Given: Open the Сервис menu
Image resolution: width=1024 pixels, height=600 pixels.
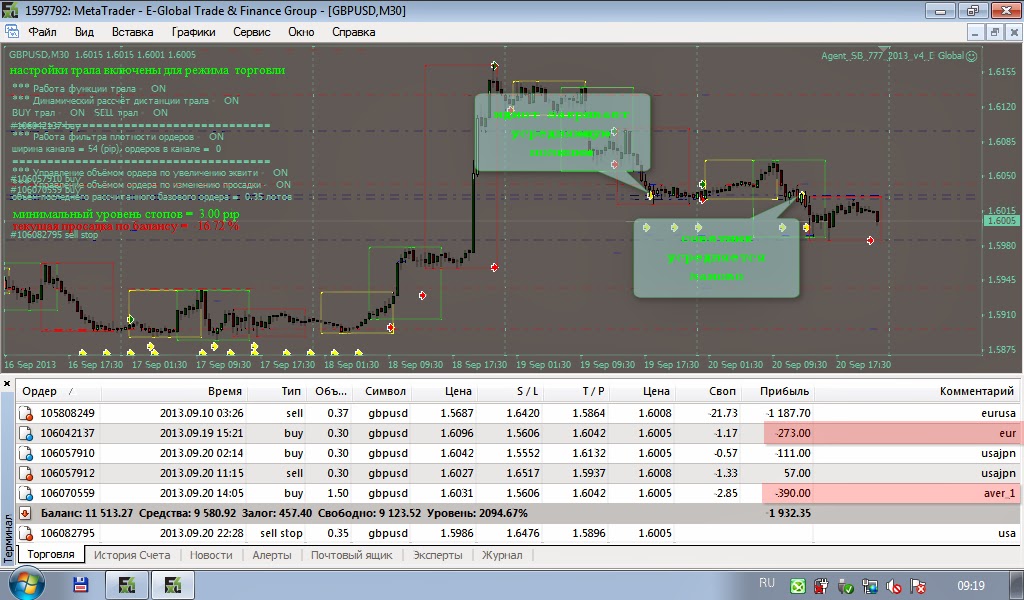Looking at the screenshot, I should [251, 32].
